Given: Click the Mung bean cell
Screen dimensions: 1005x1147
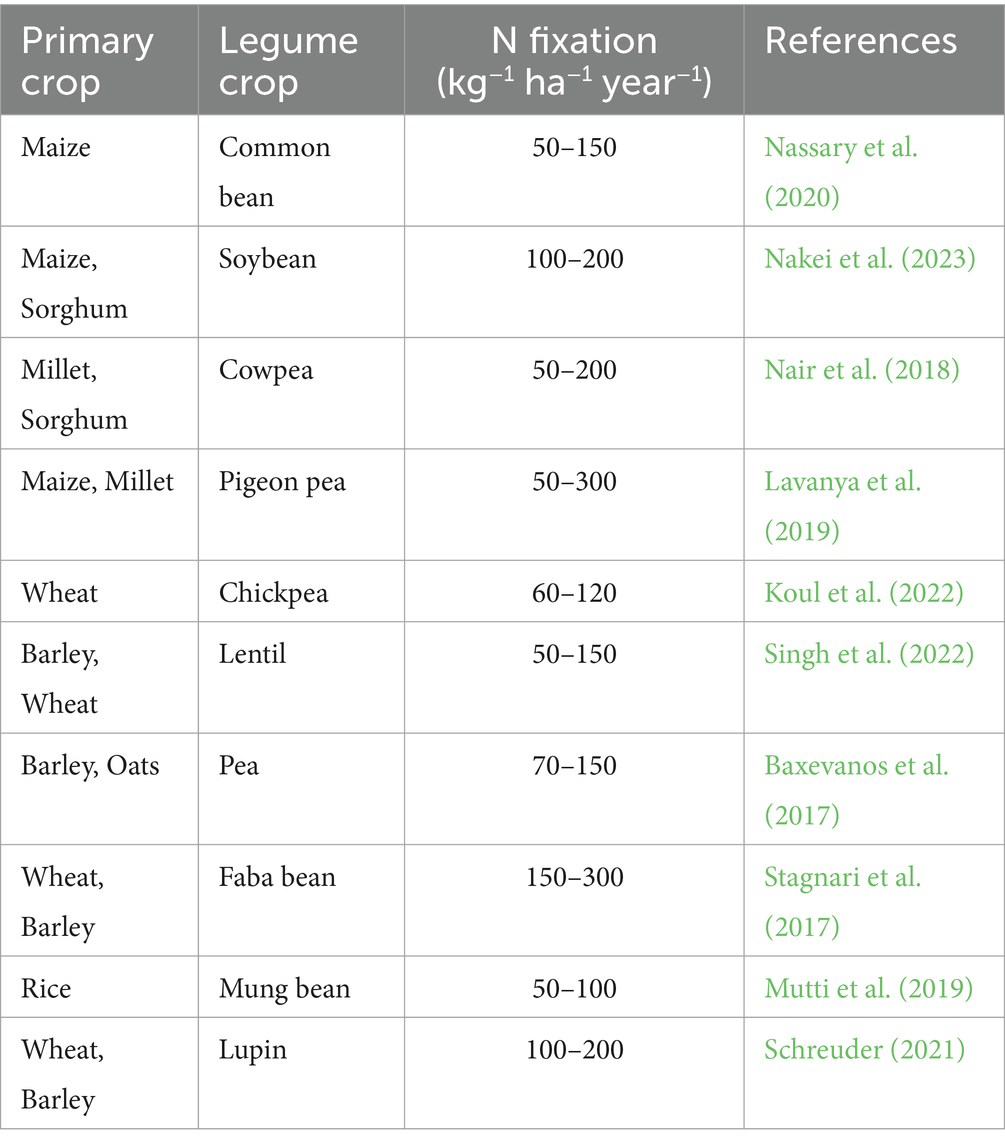Looking at the screenshot, I should point(284,989).
